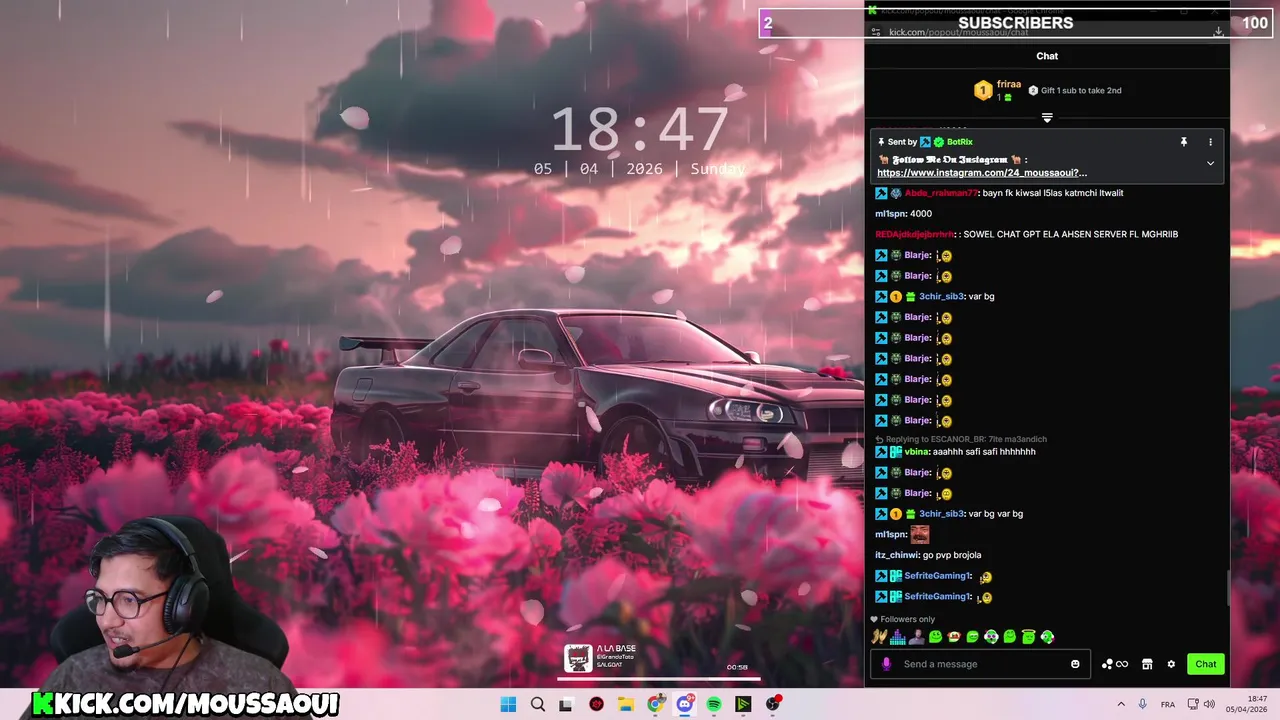
Task: Click the system tray microphone icon
Action: coord(1142,704)
